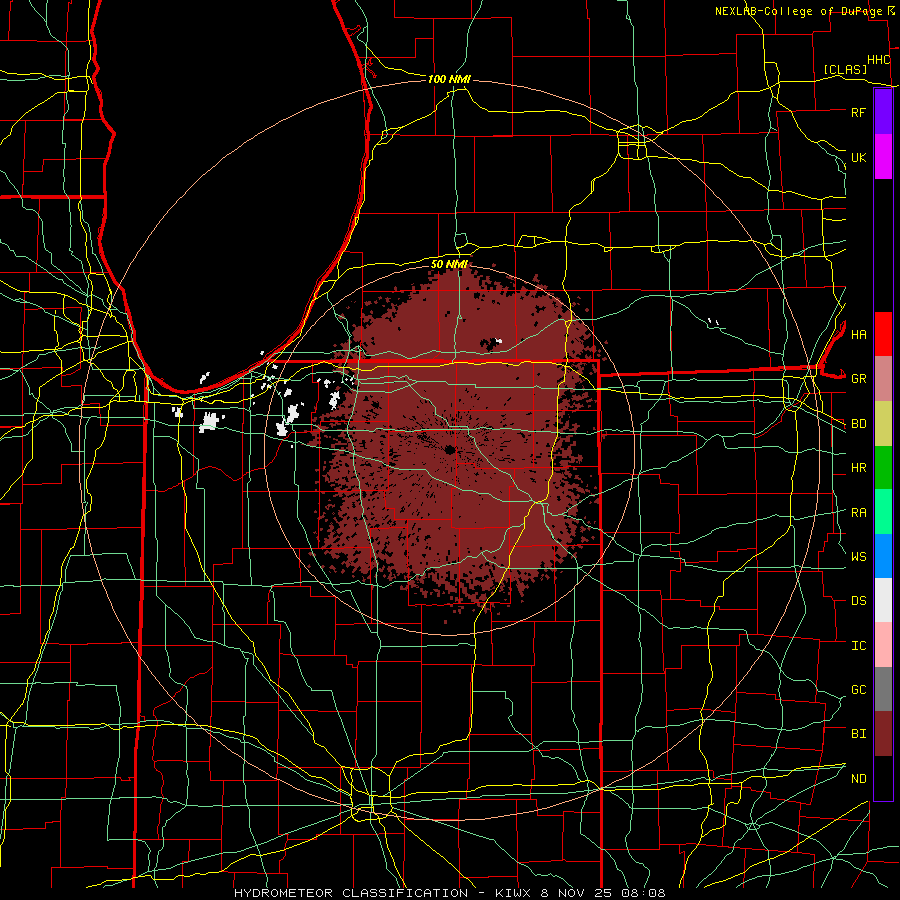Click the RF legend label
Screen dimensions: 900x900
click(x=858, y=112)
